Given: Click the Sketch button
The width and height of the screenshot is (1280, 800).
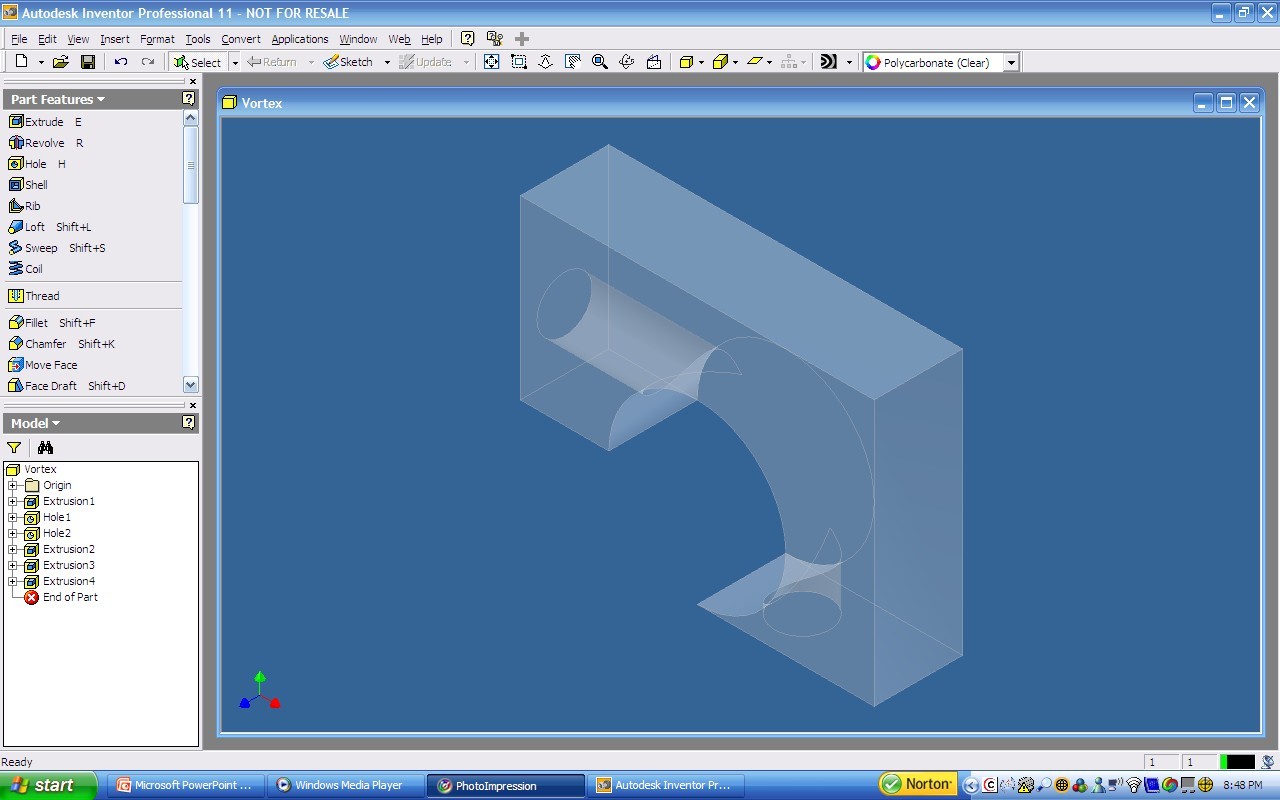Looking at the screenshot, I should [348, 62].
